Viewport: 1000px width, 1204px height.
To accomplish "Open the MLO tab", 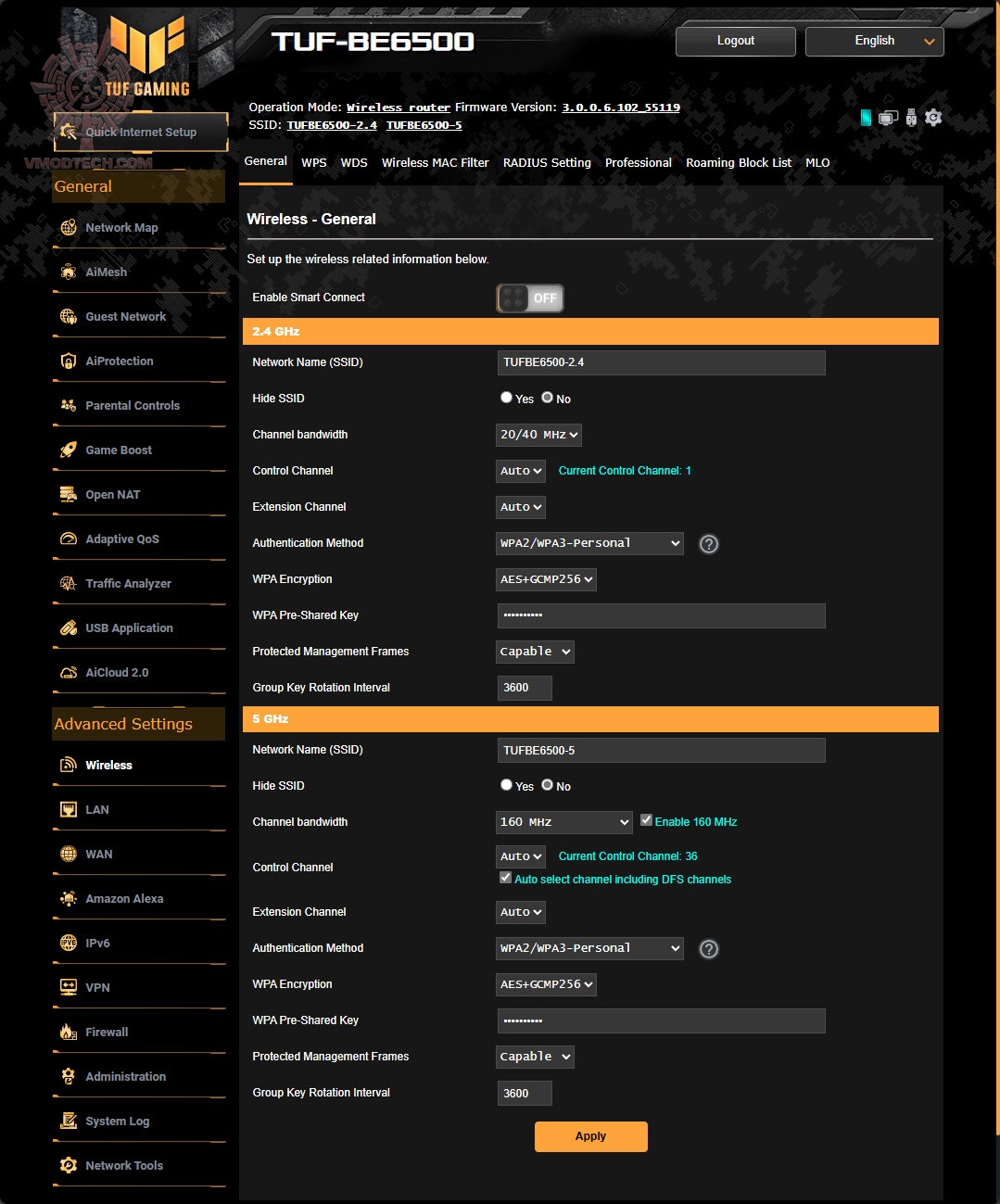I will (817, 163).
